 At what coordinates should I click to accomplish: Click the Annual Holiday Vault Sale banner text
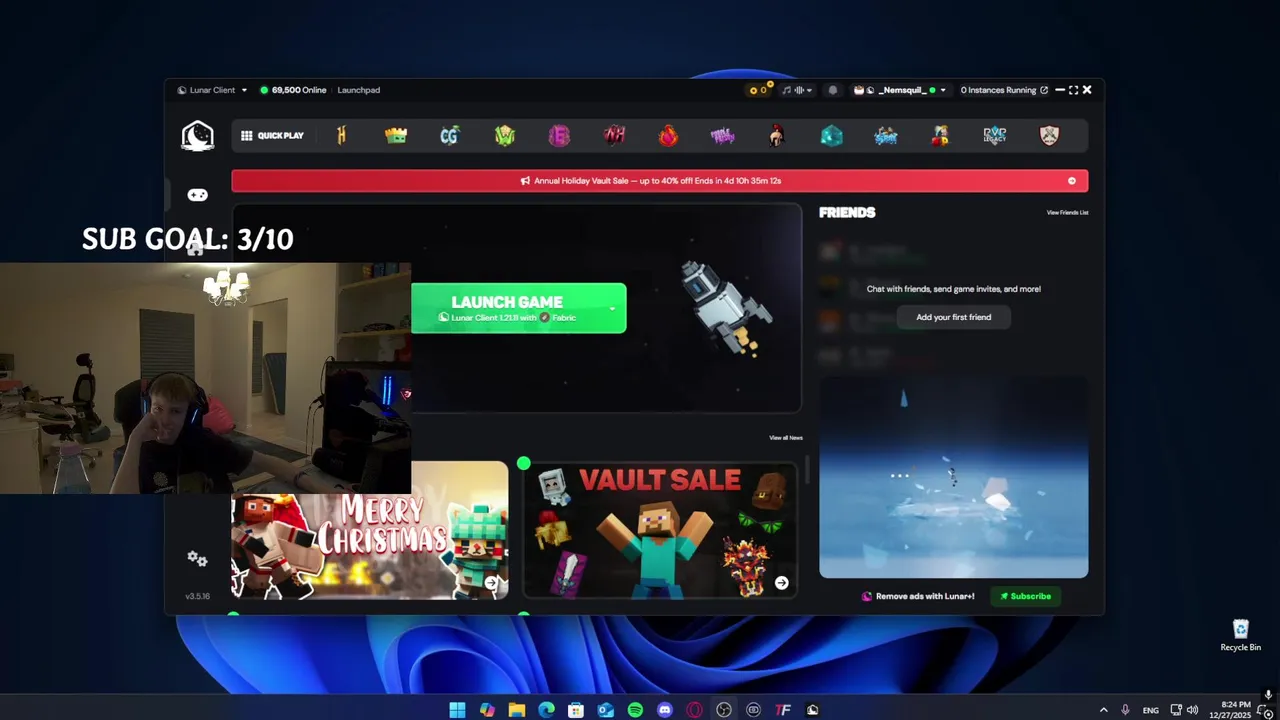click(657, 181)
